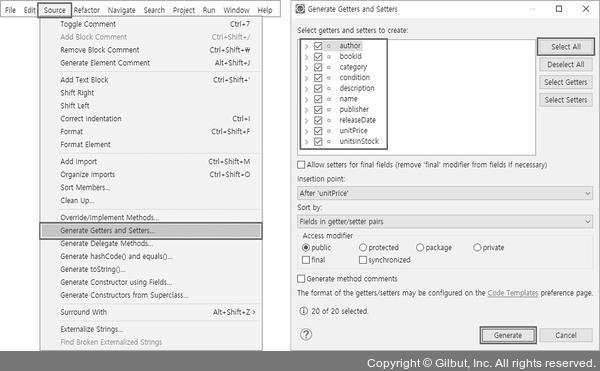Open the Edit menu

tap(29, 10)
